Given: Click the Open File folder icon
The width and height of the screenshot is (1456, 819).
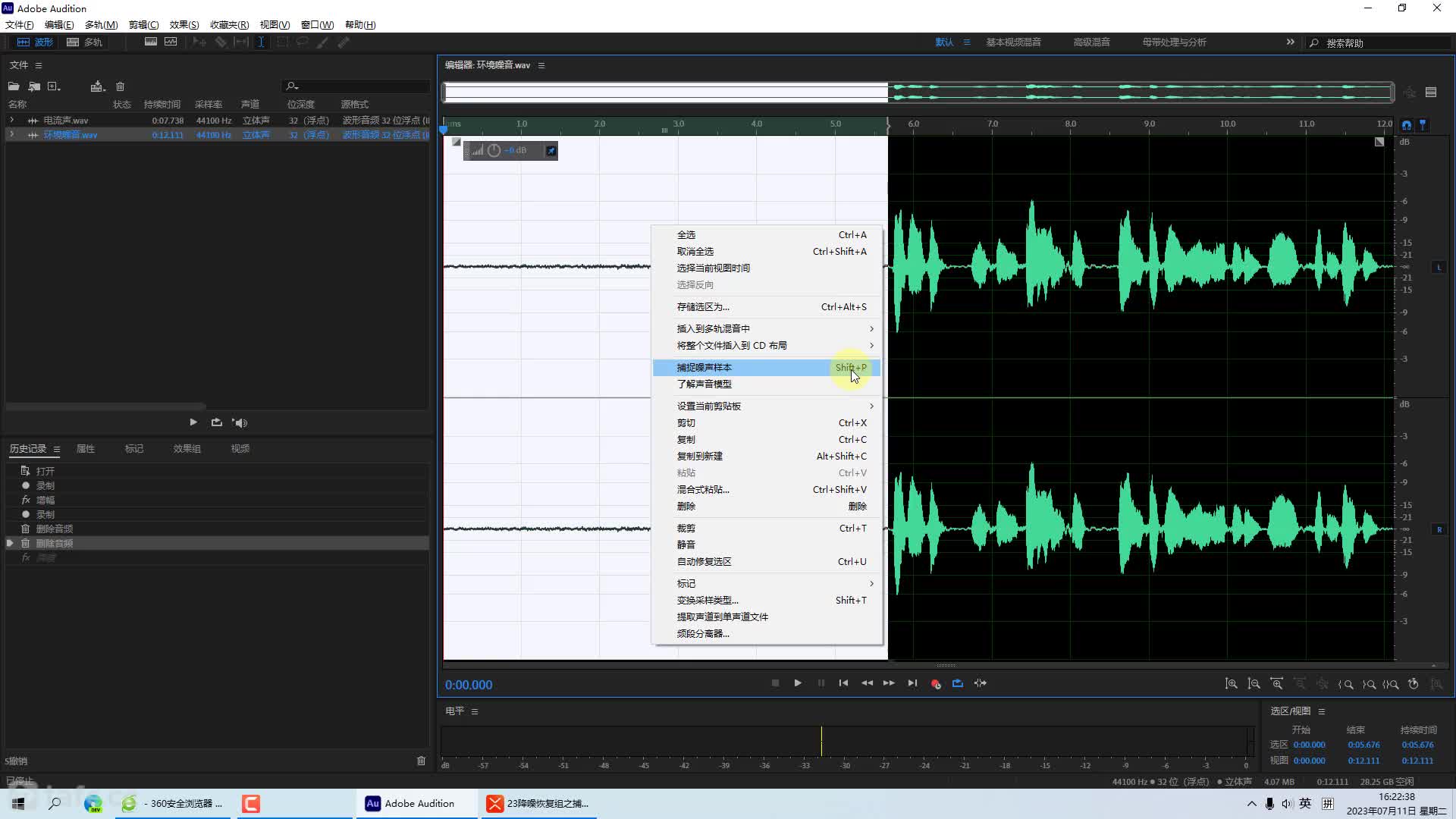Looking at the screenshot, I should [14, 86].
